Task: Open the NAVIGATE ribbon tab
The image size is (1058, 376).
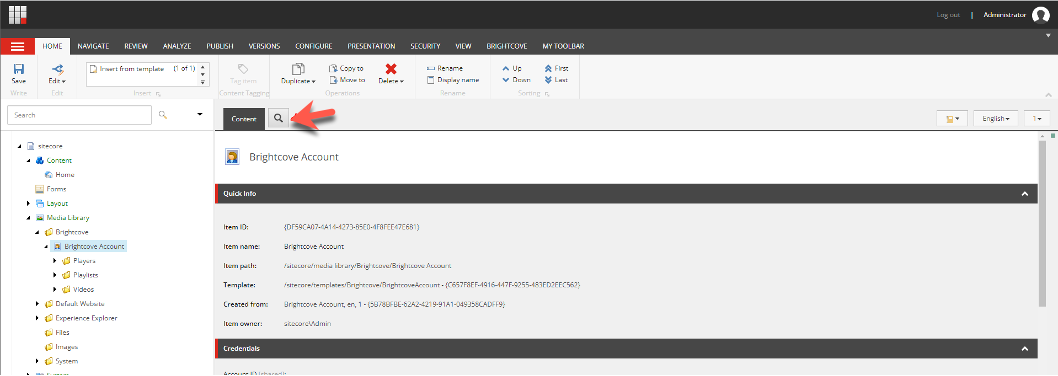Action: [93, 46]
